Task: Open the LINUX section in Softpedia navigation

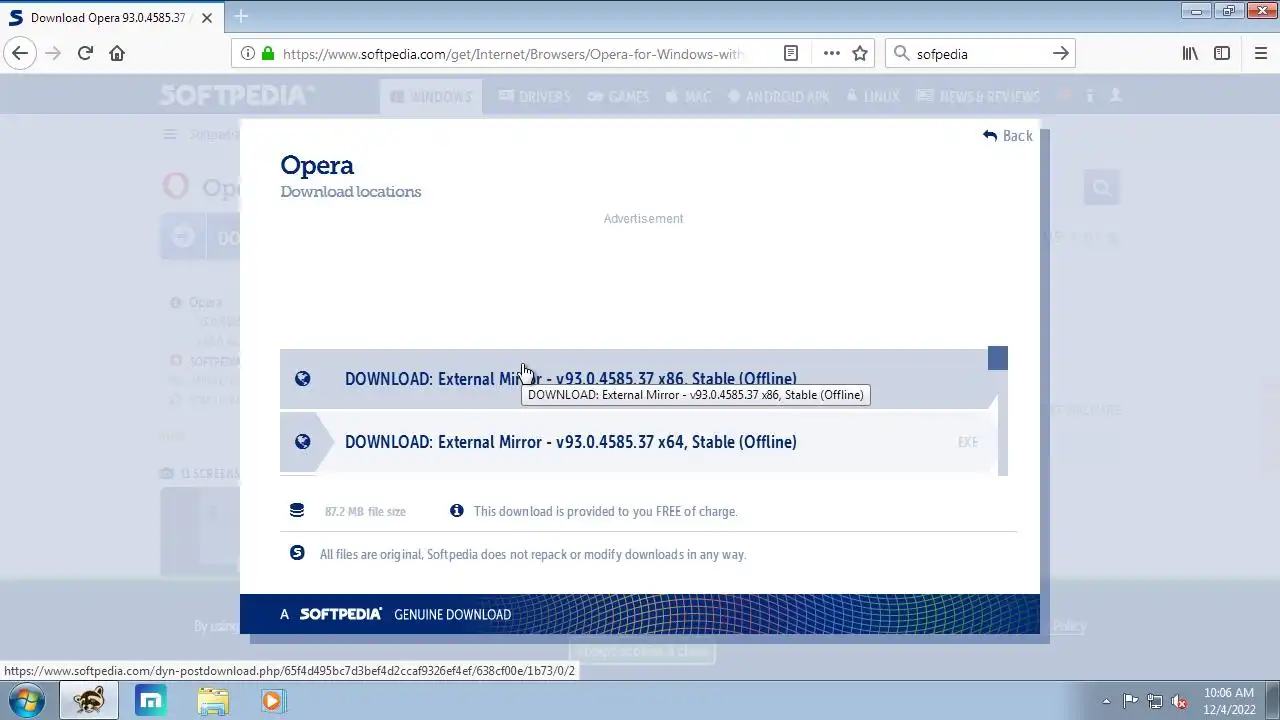Action: [x=873, y=97]
